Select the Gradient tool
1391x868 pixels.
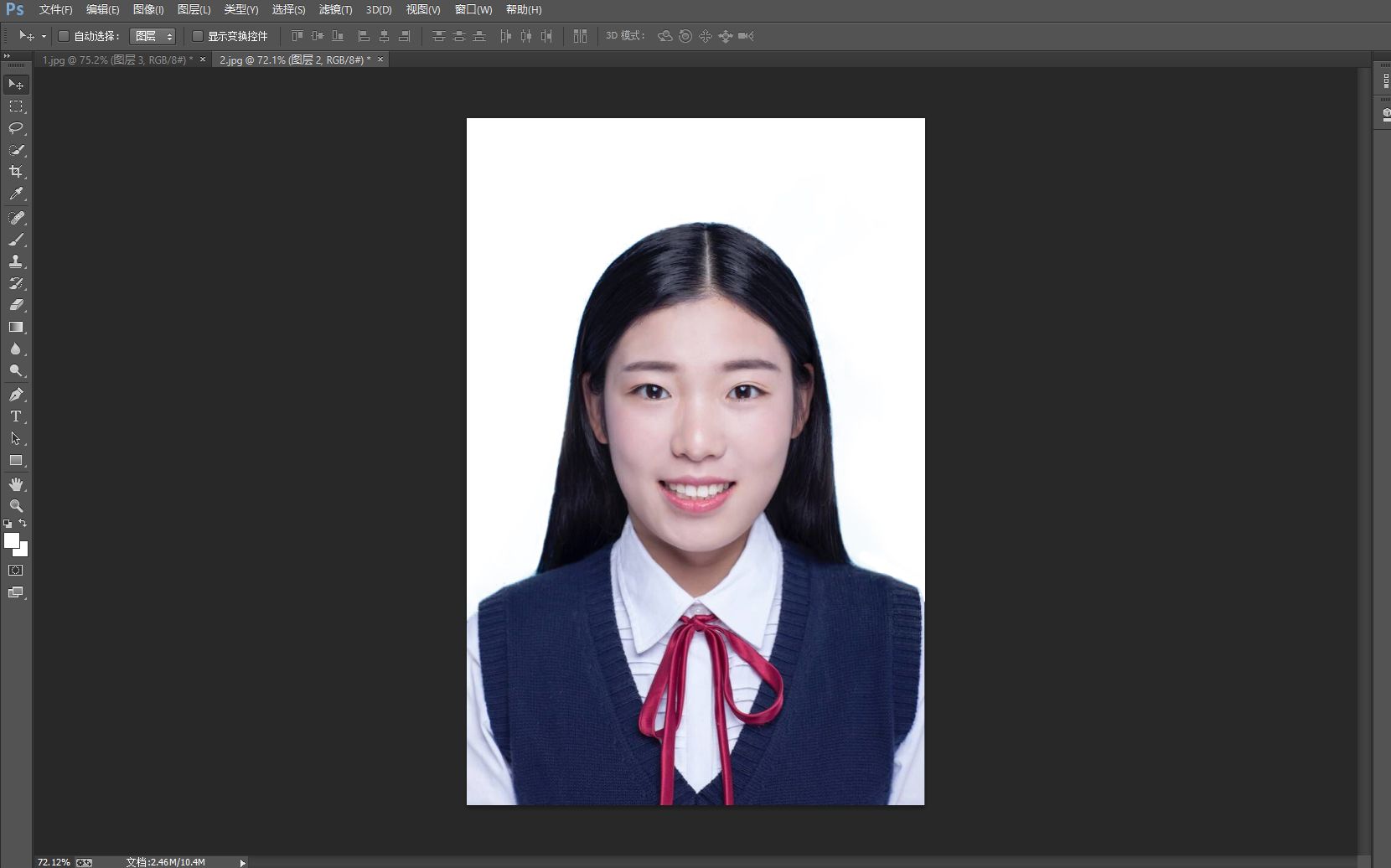pyautogui.click(x=16, y=327)
